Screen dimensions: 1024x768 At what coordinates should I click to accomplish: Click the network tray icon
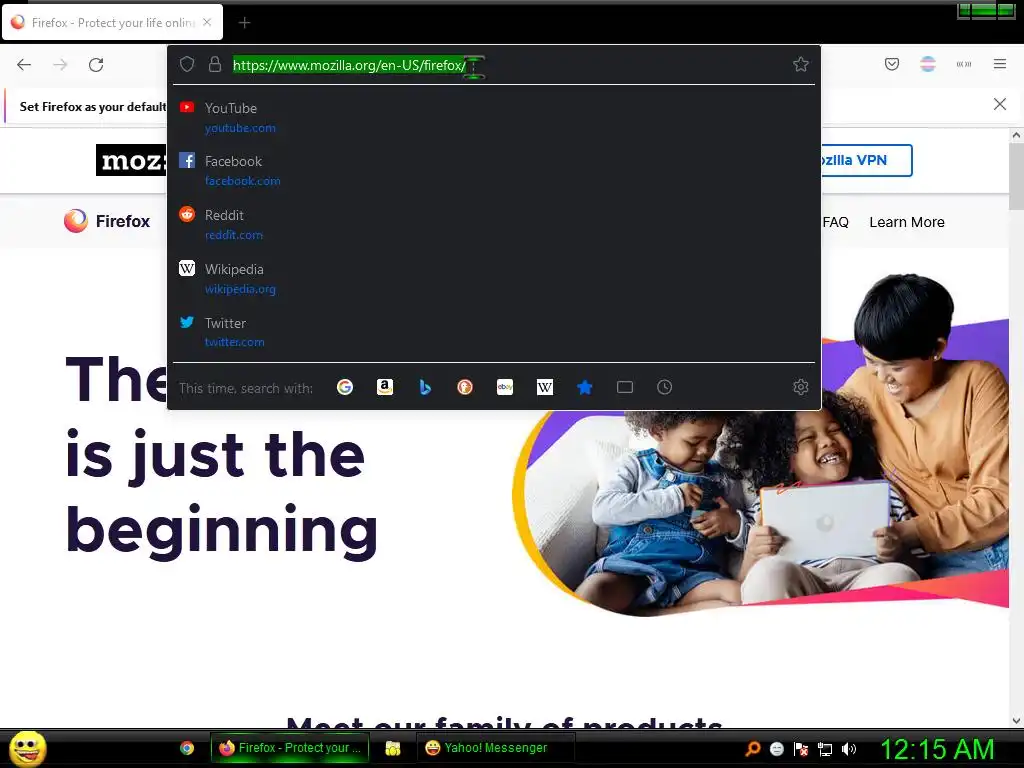pyautogui.click(x=825, y=749)
